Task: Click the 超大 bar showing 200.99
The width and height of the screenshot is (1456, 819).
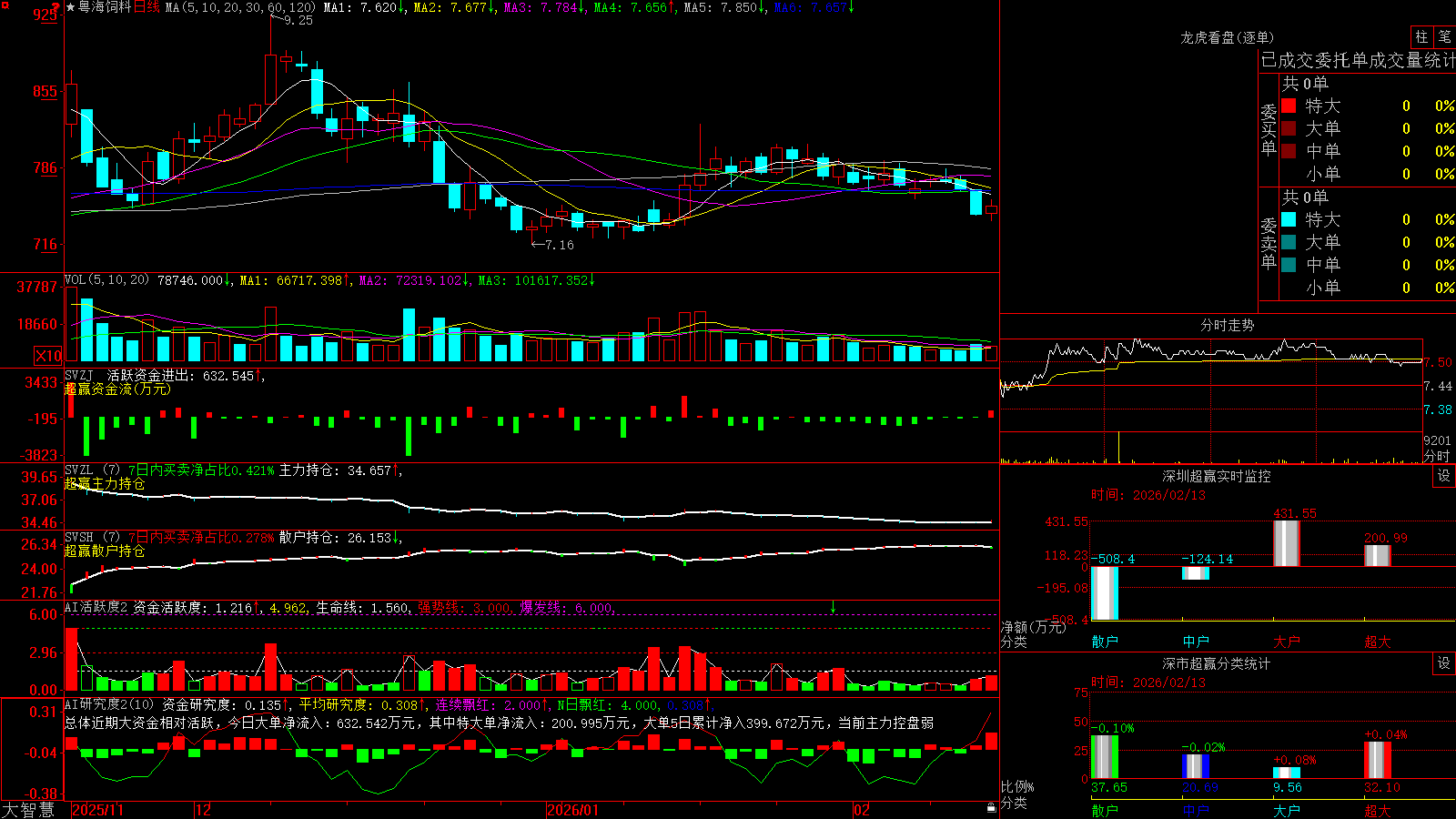Action: pos(1378,556)
